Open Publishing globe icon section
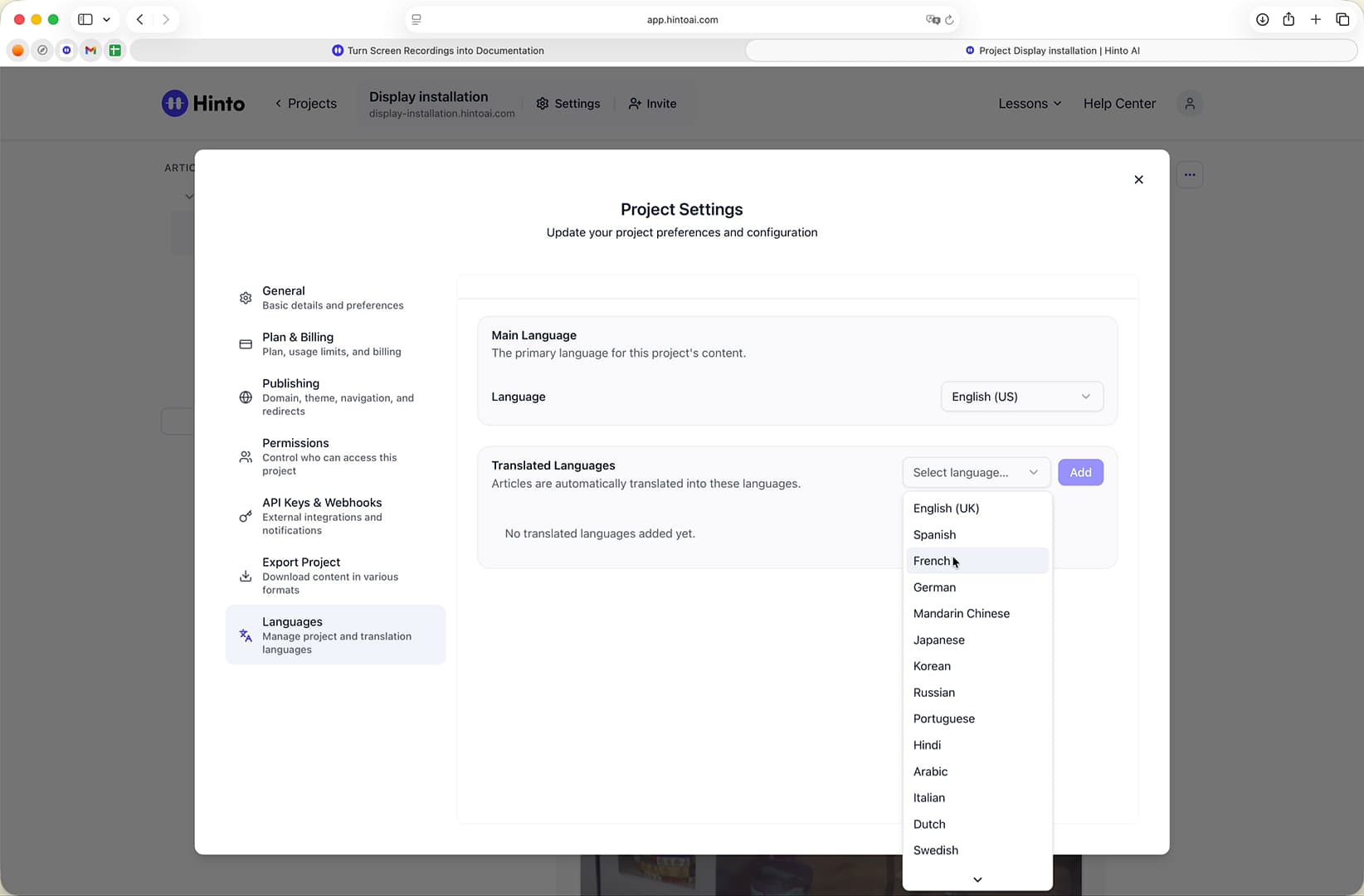 point(246,397)
